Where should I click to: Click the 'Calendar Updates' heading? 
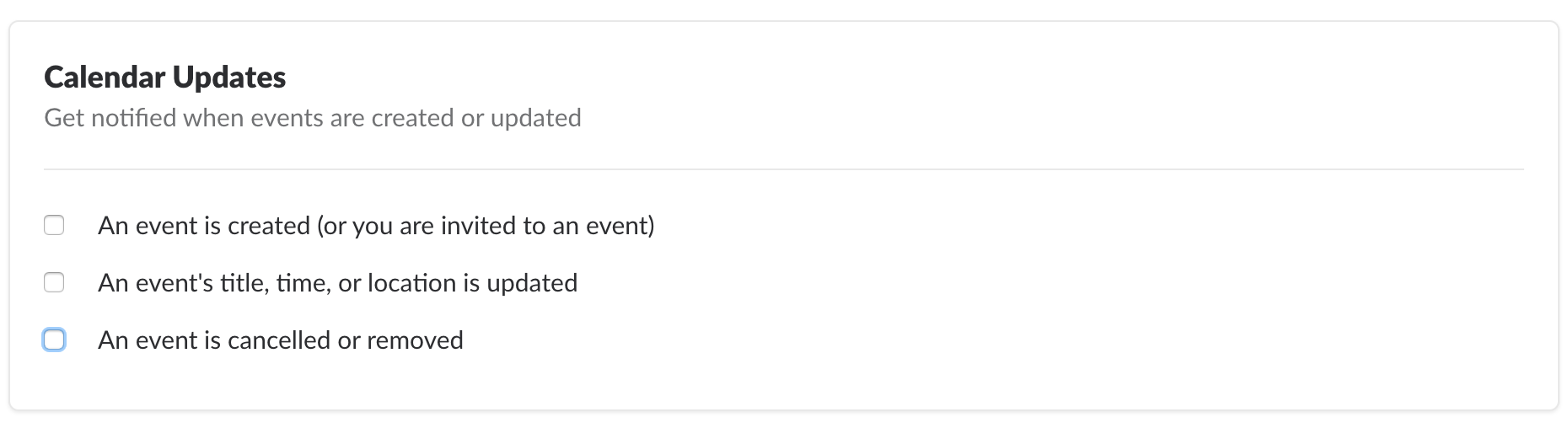click(164, 78)
